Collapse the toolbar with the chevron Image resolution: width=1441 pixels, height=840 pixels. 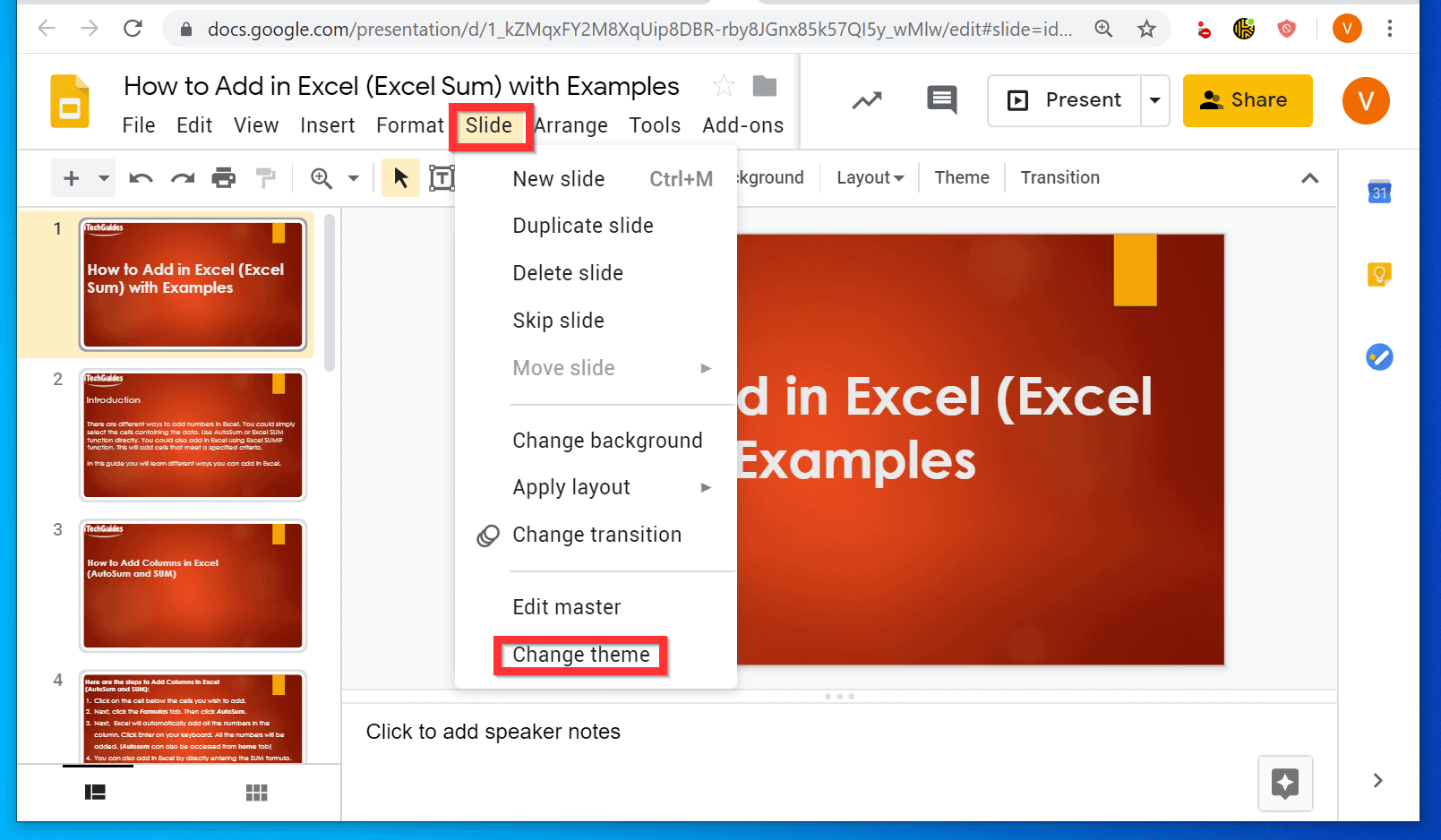[1310, 177]
